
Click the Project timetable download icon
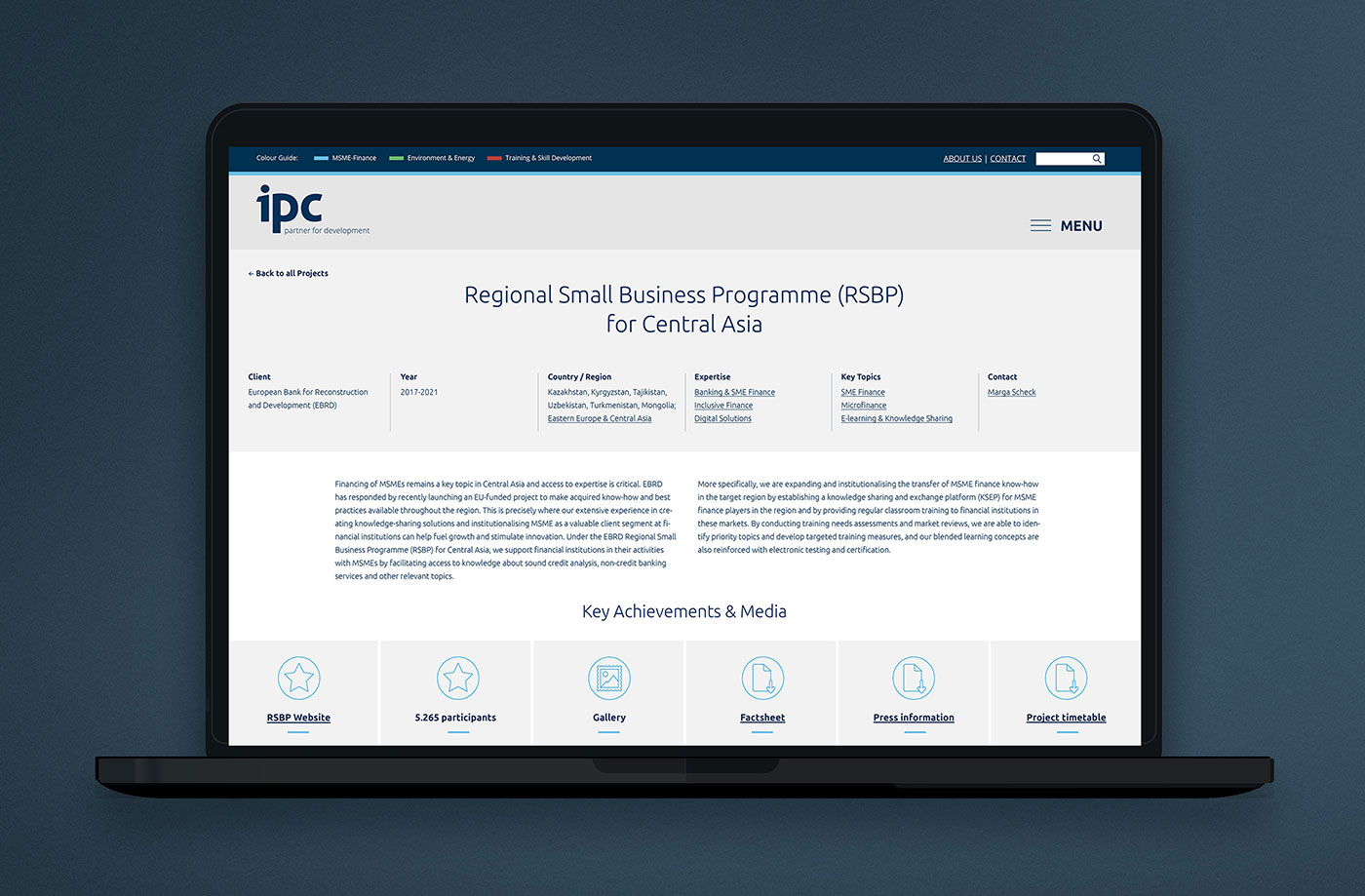pos(1066,678)
